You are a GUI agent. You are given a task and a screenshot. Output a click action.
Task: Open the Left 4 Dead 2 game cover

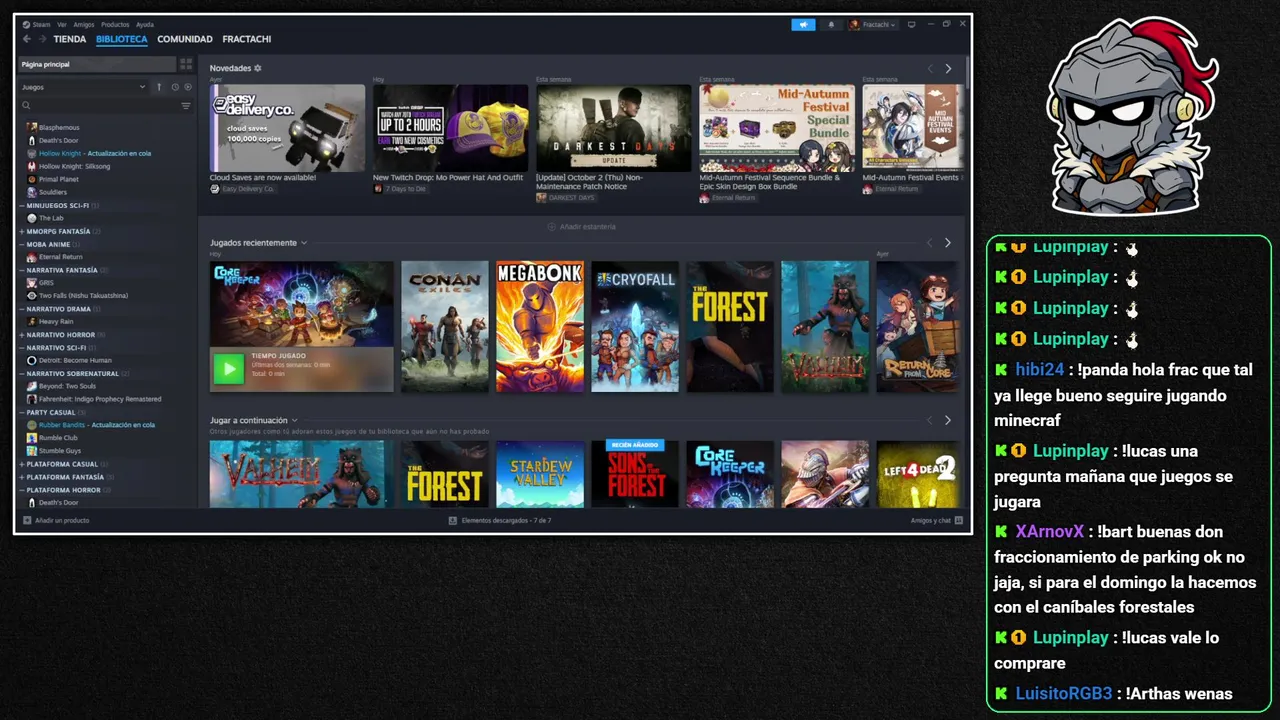coord(917,474)
